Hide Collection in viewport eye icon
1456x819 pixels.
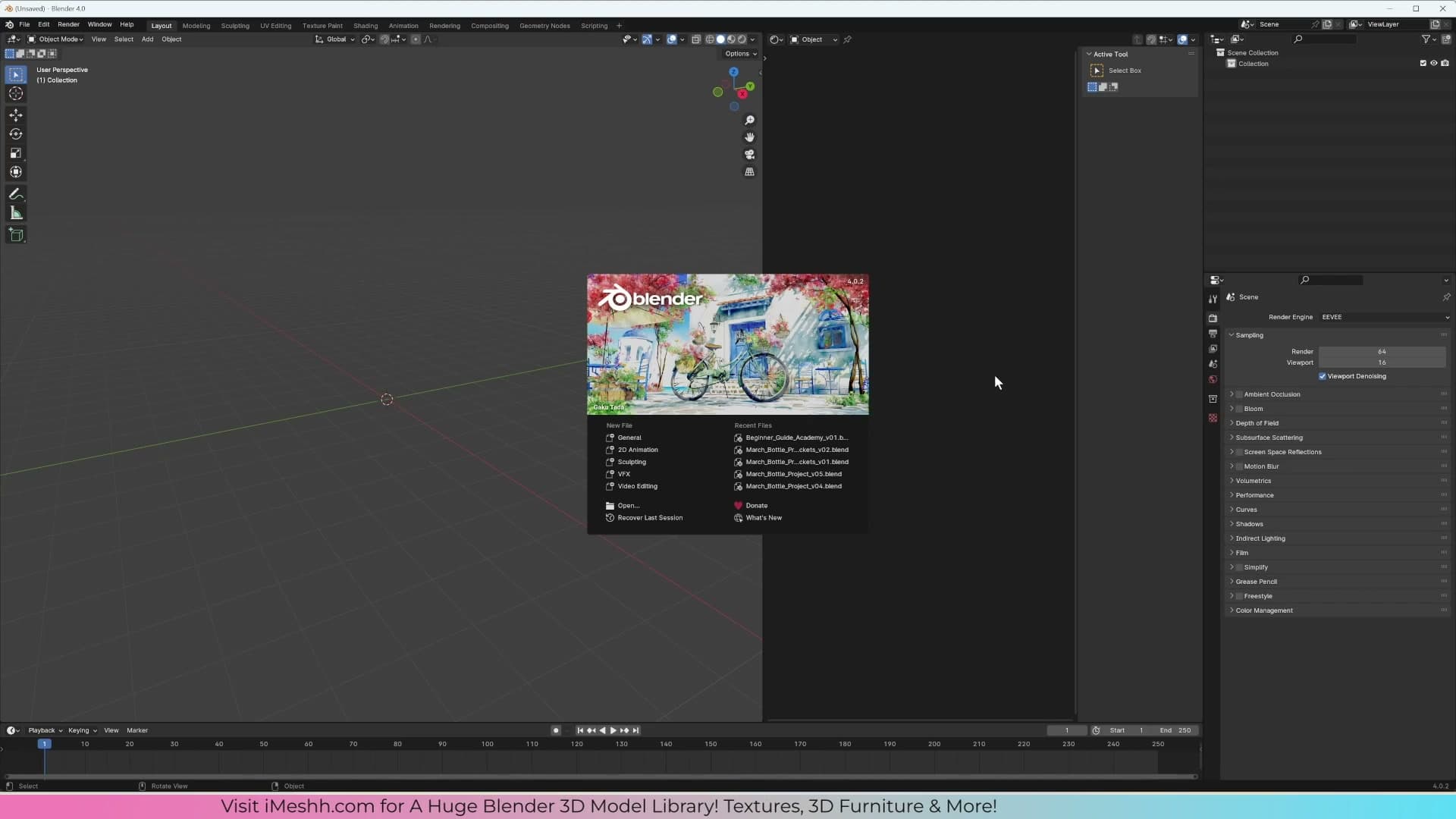click(1433, 64)
